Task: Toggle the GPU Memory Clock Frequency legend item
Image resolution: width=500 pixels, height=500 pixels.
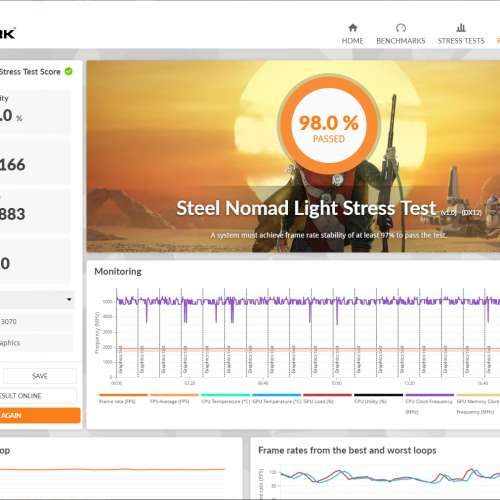Action: [478, 404]
